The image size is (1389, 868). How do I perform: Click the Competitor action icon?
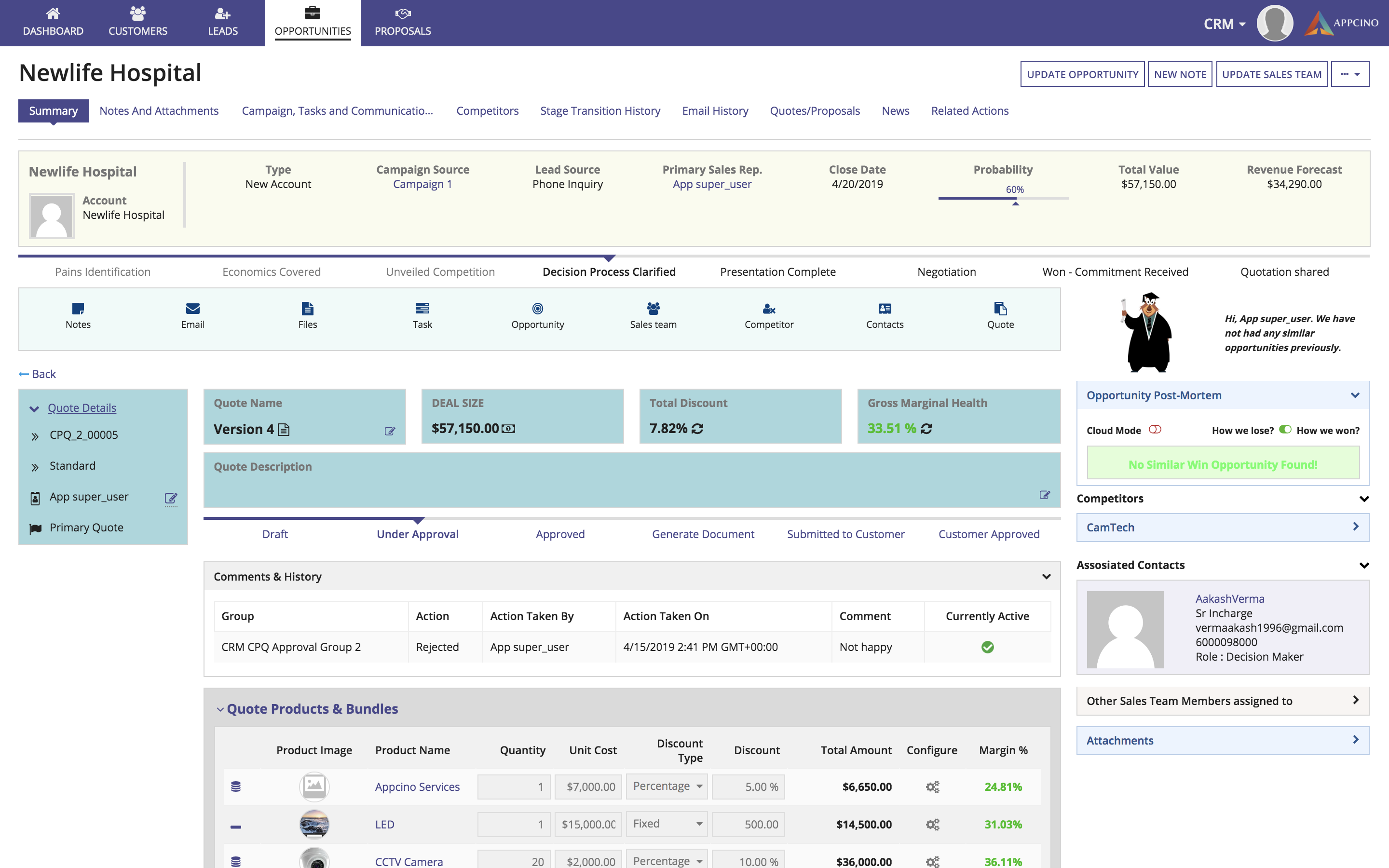pos(769,309)
